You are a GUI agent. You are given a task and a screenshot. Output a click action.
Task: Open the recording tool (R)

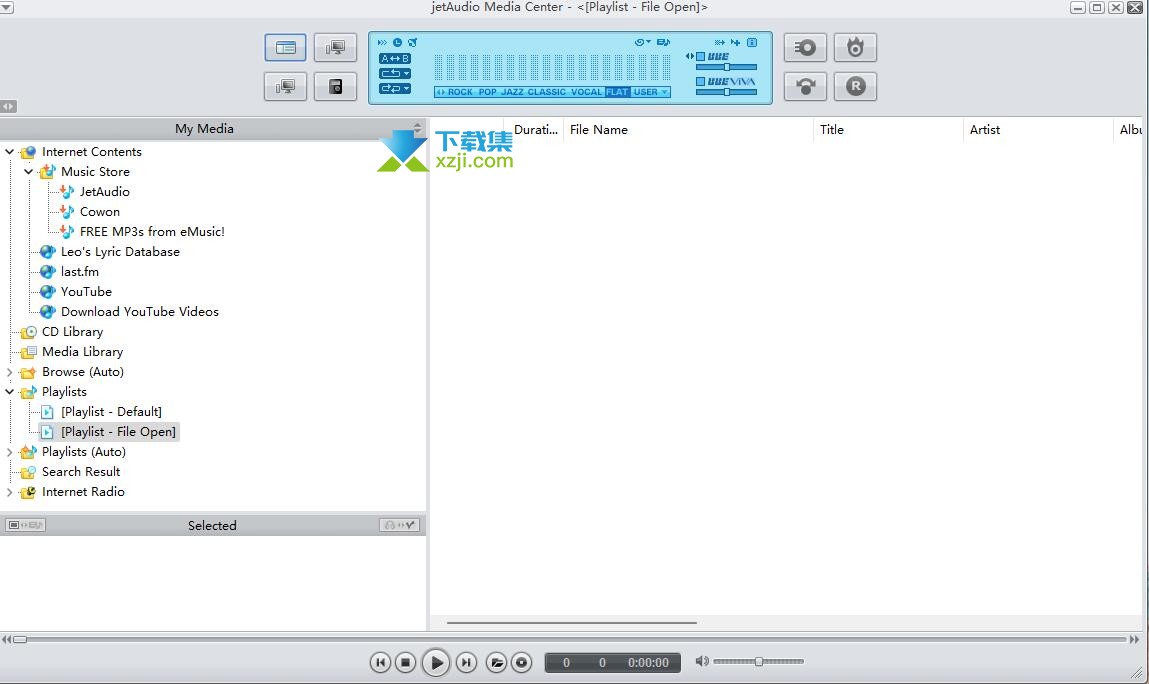coord(855,87)
